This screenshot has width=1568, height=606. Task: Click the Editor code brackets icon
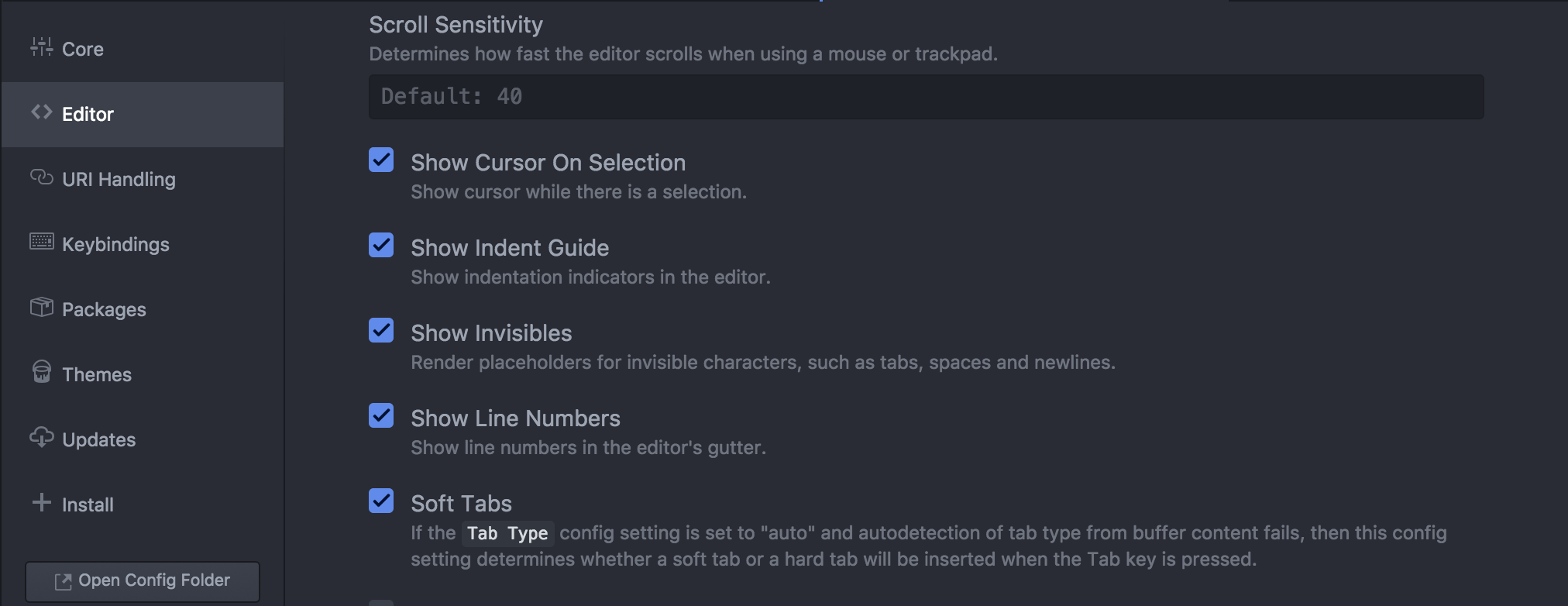[41, 112]
